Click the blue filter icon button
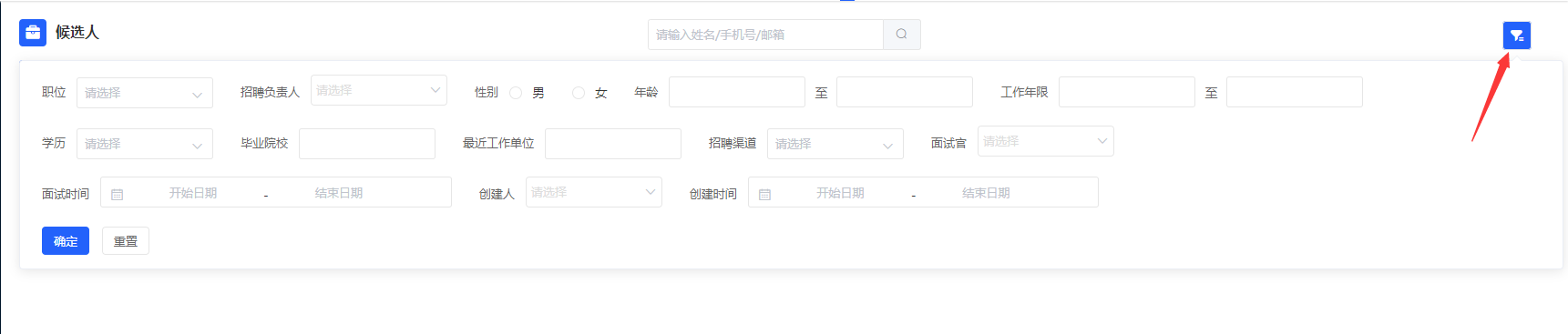The height and width of the screenshot is (334, 1568). pyautogui.click(x=1517, y=35)
